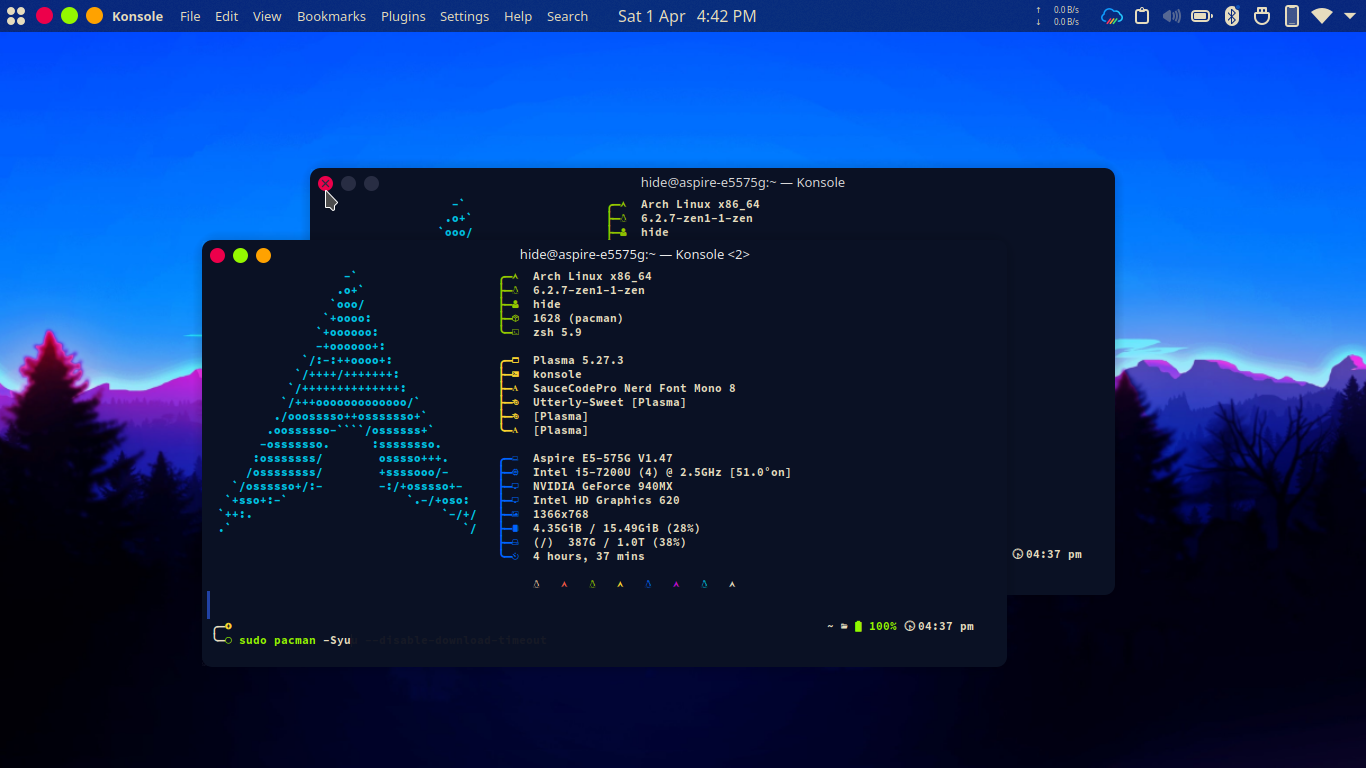
Task: Open the Settings menu
Action: (465, 16)
